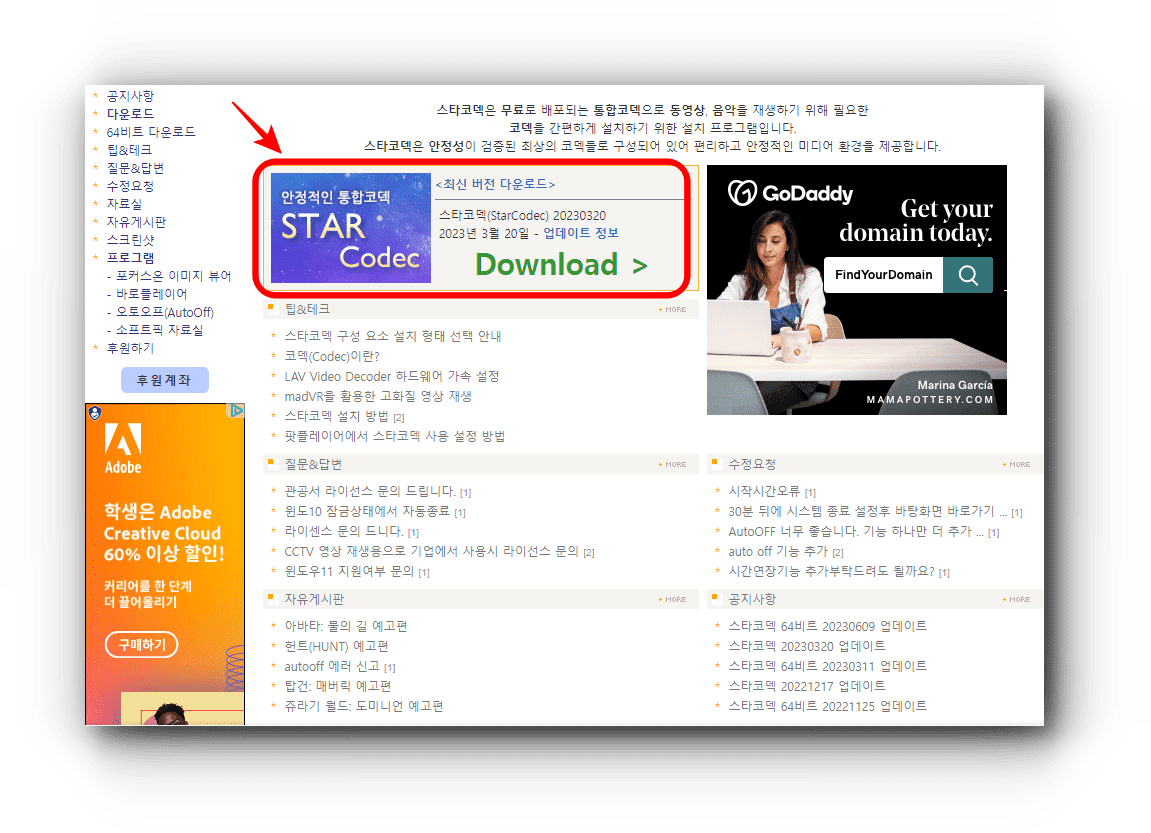Open 수정요청 in the sidebar menu
1151x833 pixels.
[x=130, y=186]
